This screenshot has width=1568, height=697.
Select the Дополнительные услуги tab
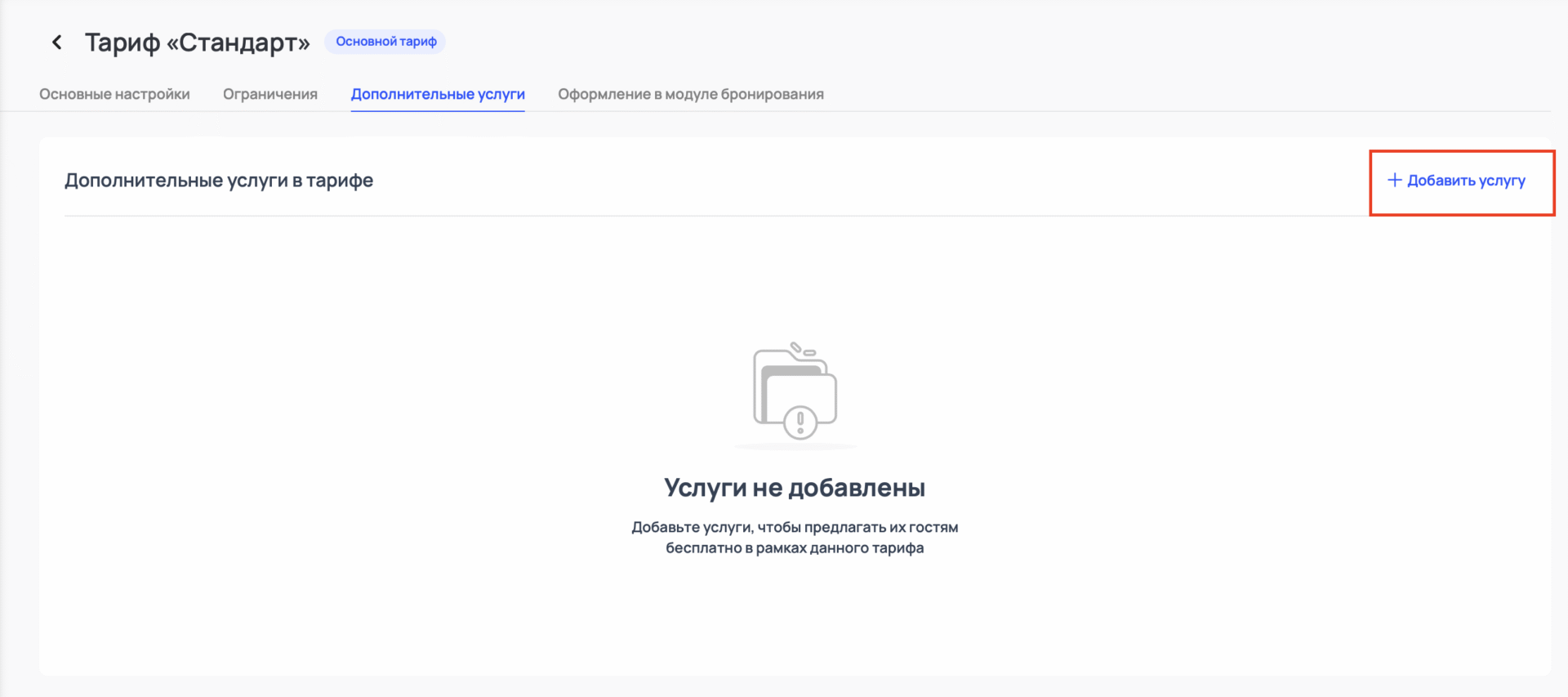pos(438,94)
